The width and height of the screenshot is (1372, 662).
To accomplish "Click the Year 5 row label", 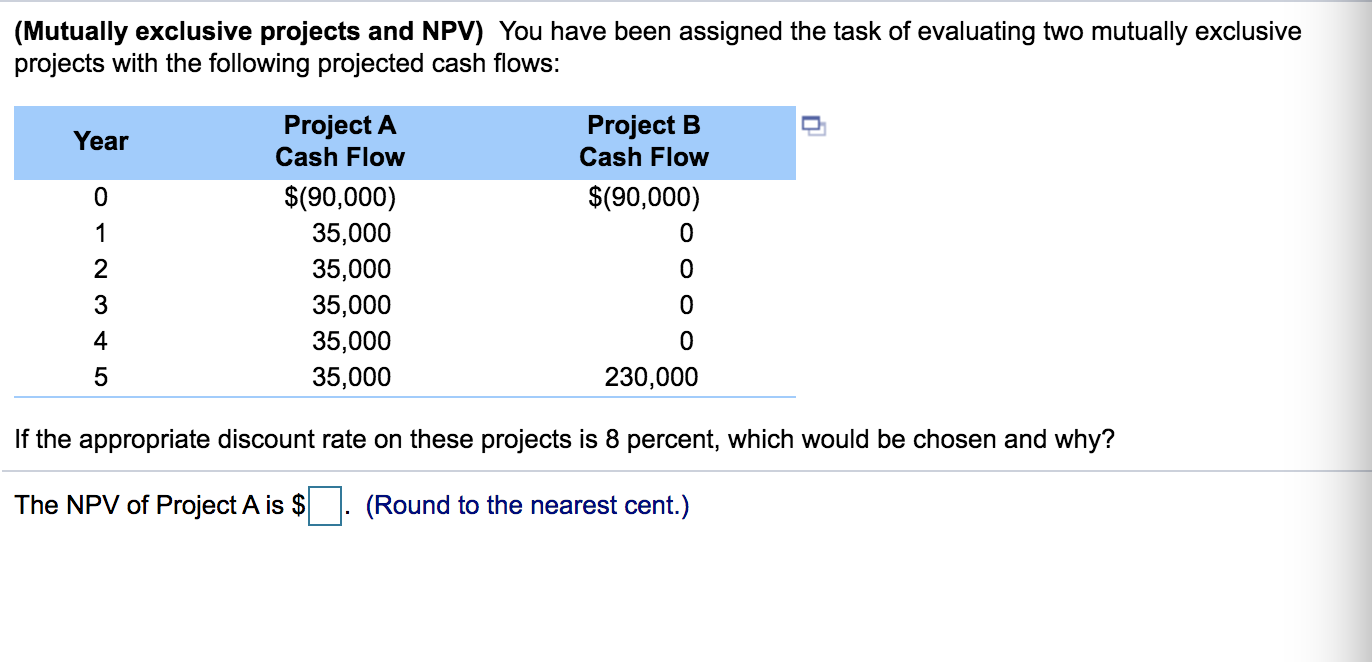I will [100, 377].
